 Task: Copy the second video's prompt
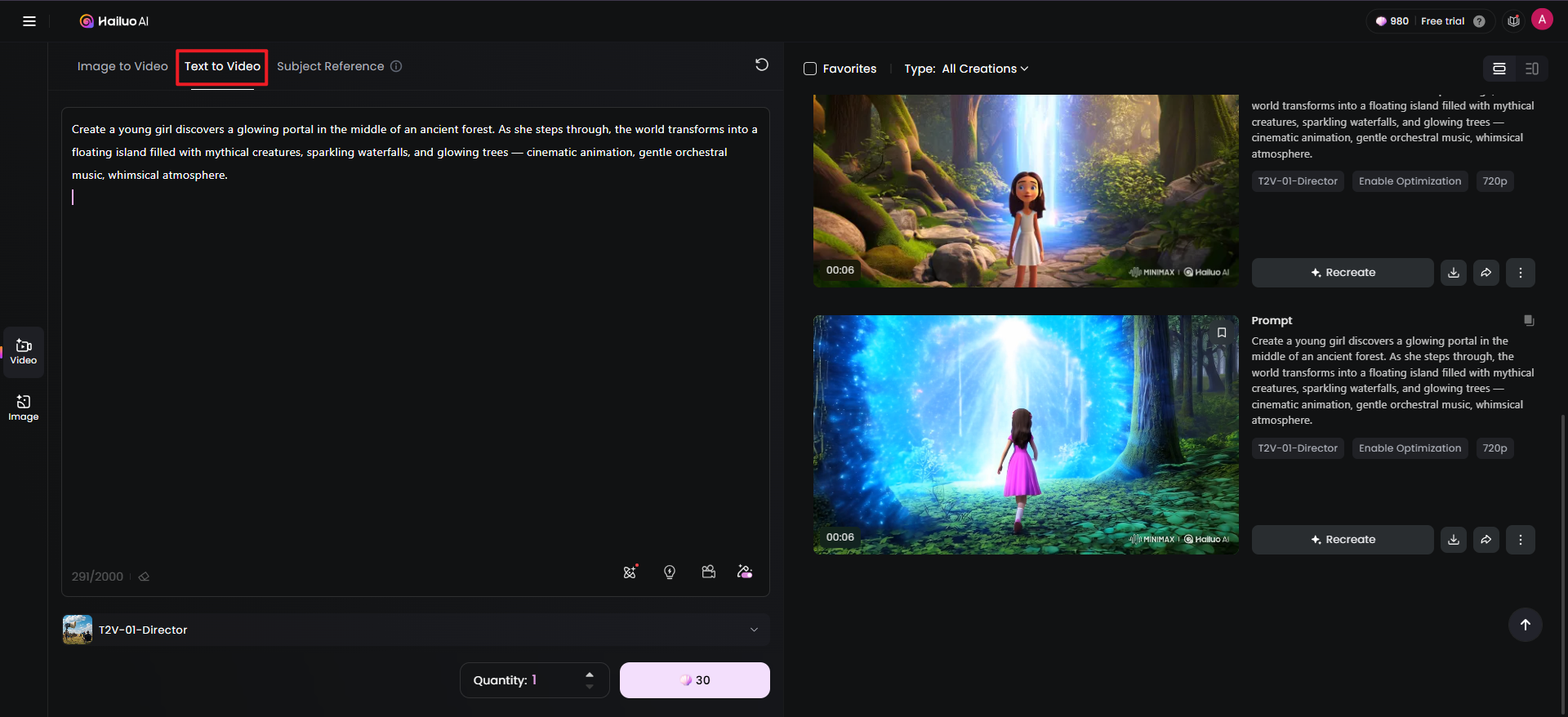(x=1529, y=321)
